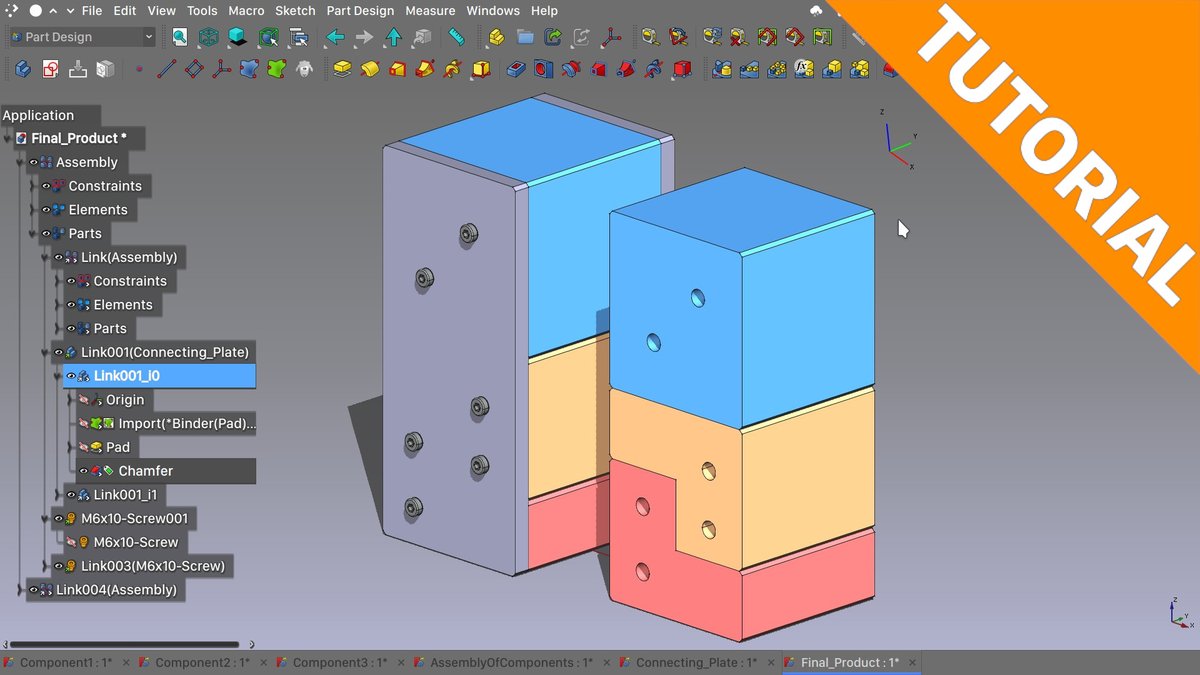Select the datum point tool
1200x675 pixels.
tap(139, 69)
